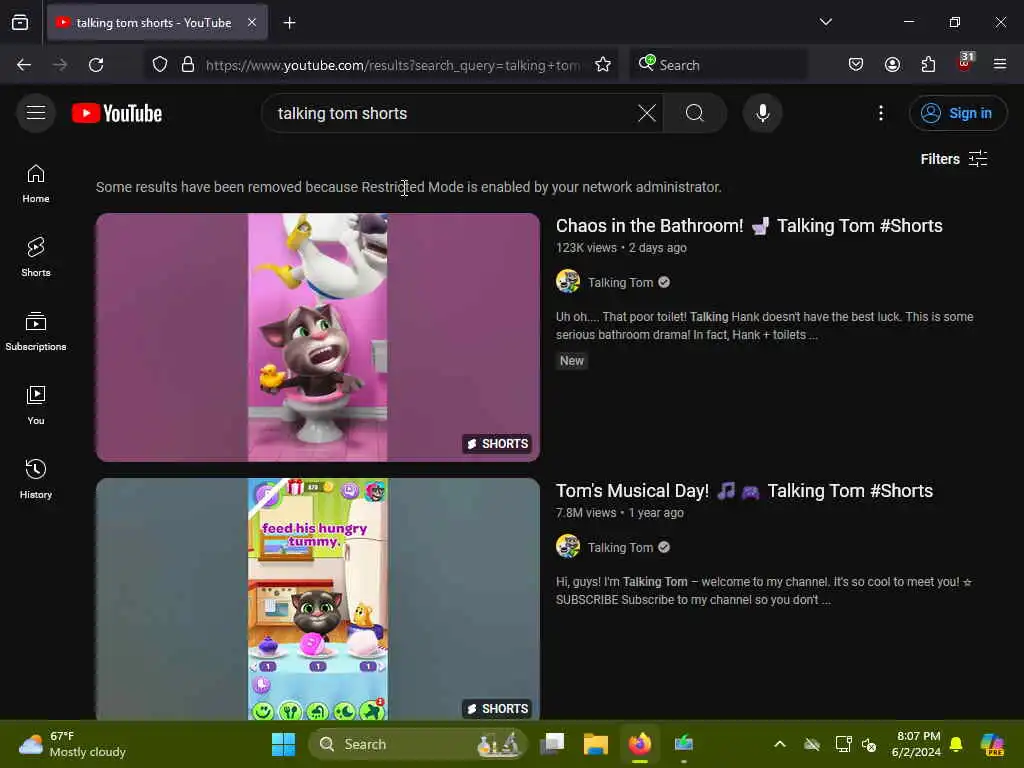The width and height of the screenshot is (1024, 768).
Task: Open a new tab with plus
Action: point(289,23)
